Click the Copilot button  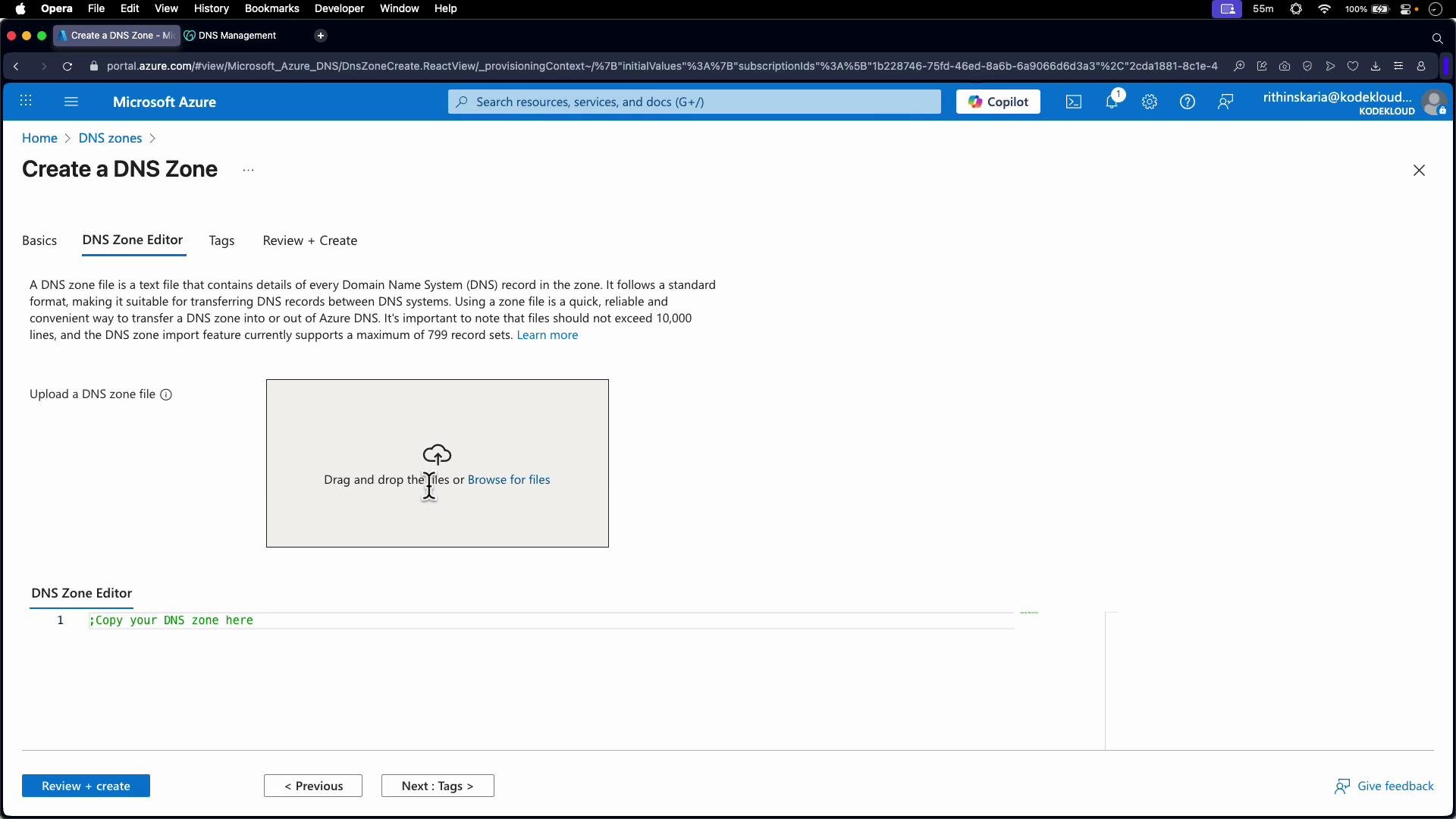pos(998,102)
